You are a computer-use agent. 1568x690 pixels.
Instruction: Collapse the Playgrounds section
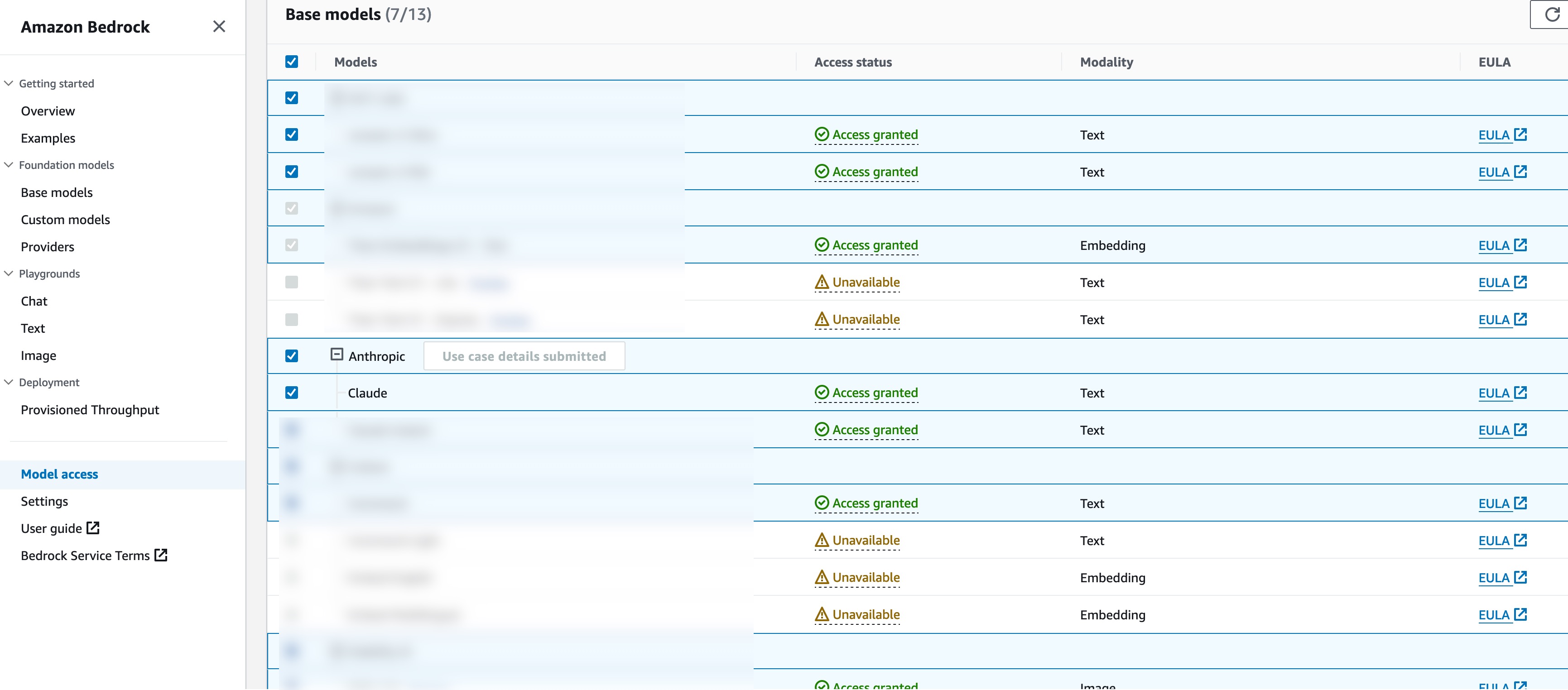point(9,274)
